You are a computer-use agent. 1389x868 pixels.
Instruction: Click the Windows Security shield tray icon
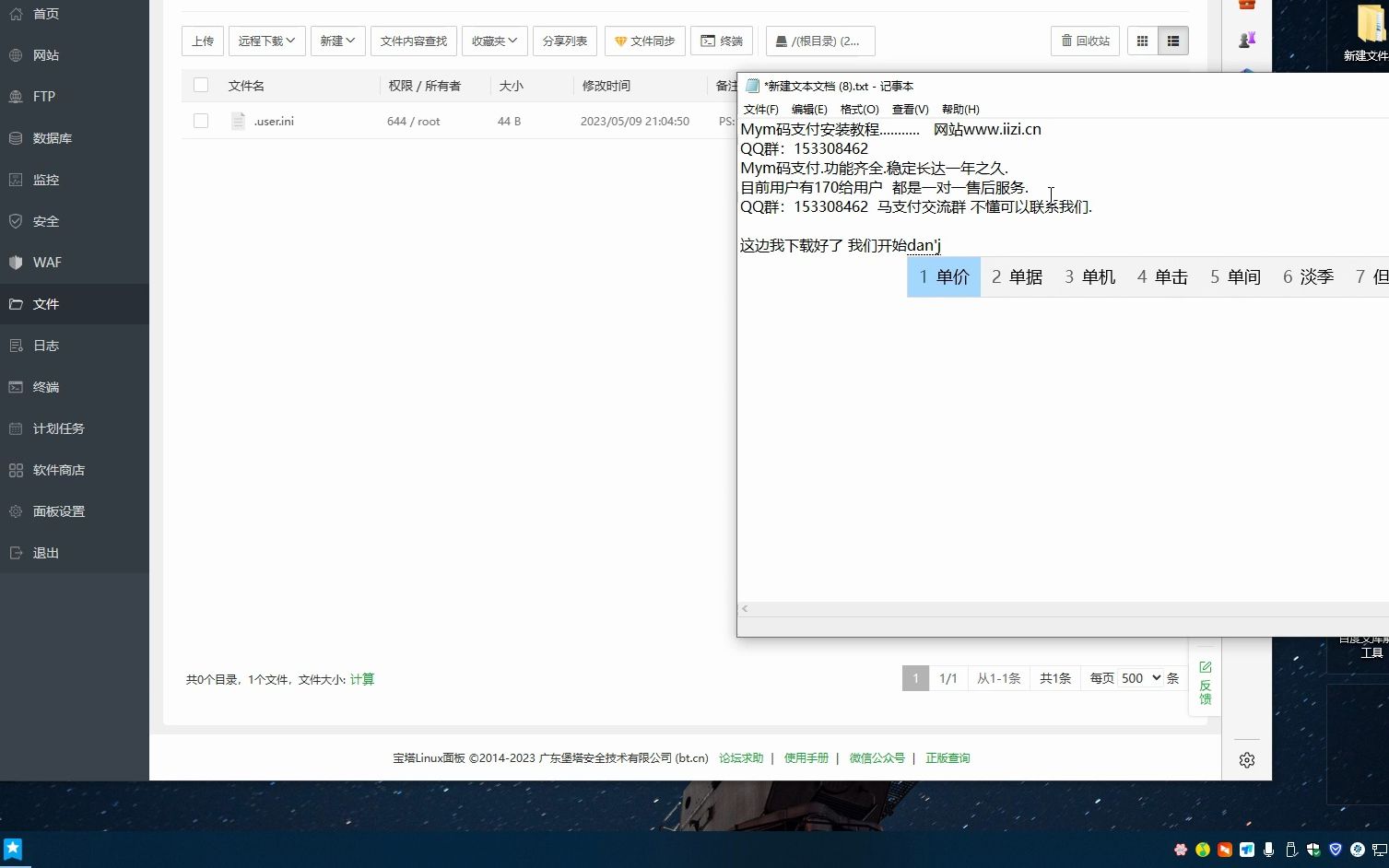[1313, 850]
